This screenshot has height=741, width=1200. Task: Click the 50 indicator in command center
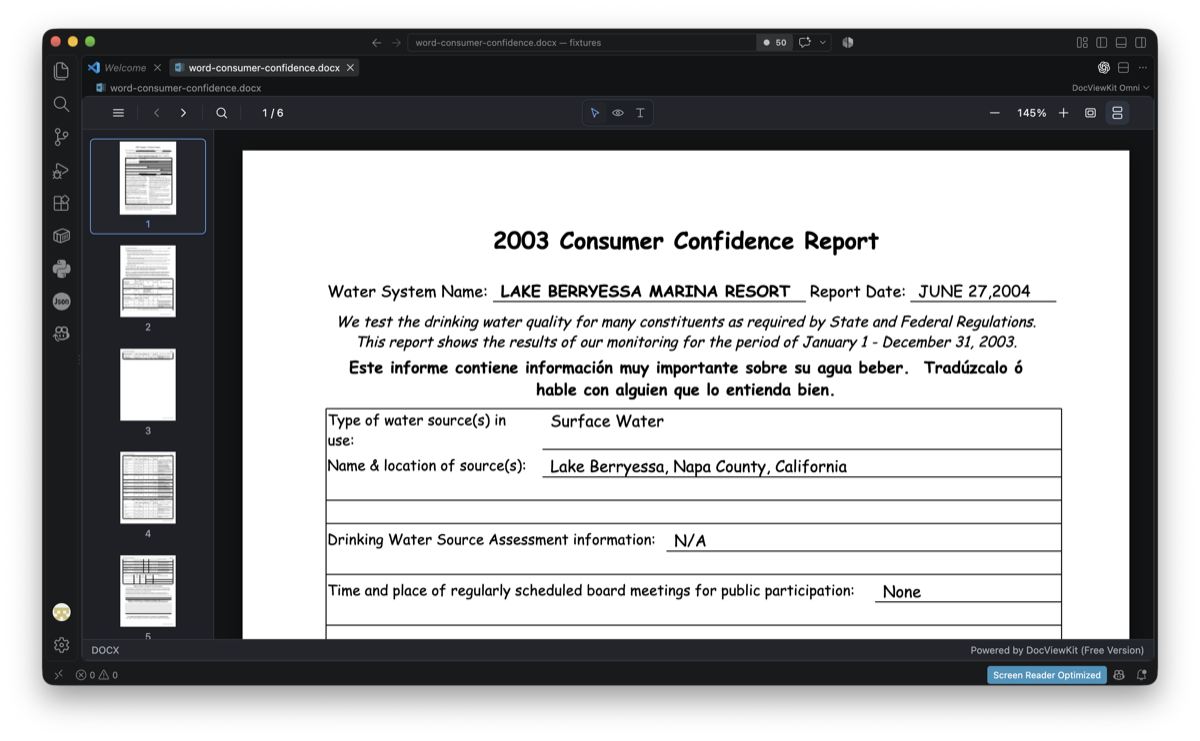pyautogui.click(x=775, y=42)
